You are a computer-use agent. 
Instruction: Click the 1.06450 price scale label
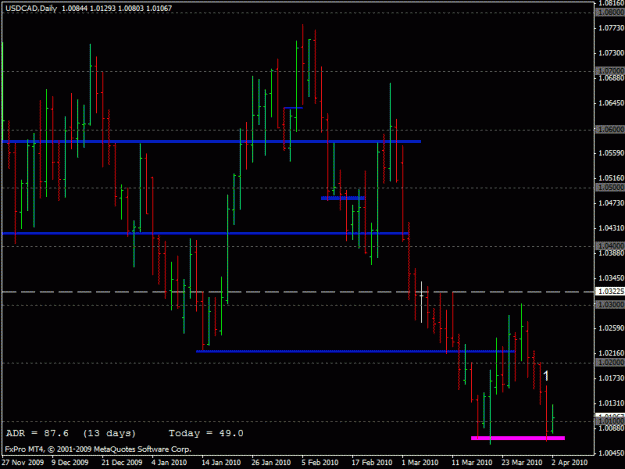tap(611, 103)
